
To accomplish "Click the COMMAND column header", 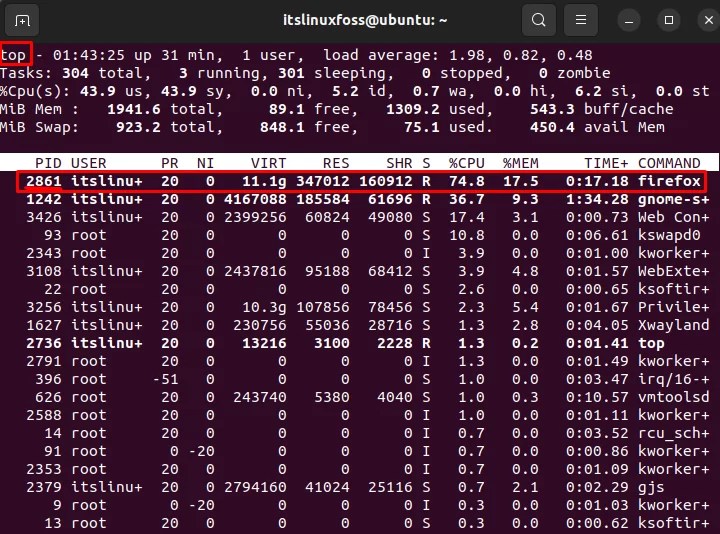I will coord(669,163).
